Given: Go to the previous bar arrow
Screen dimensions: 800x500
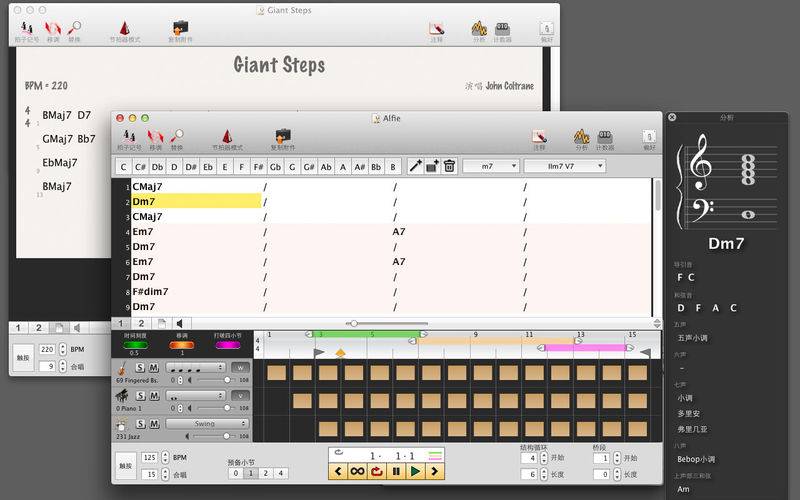Looking at the screenshot, I should pos(338,471).
